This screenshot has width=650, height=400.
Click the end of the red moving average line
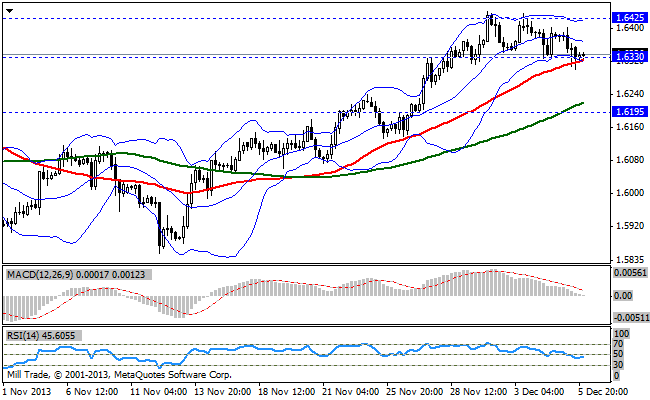pos(583,60)
